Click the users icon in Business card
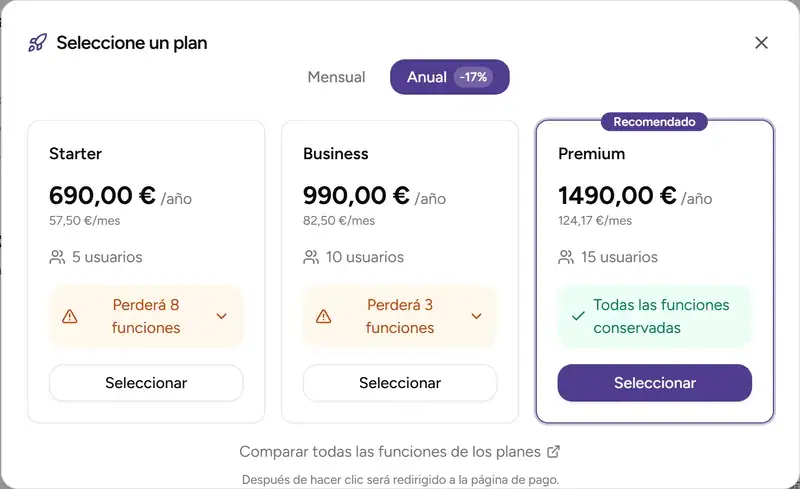The image size is (800, 489). pos(311,257)
